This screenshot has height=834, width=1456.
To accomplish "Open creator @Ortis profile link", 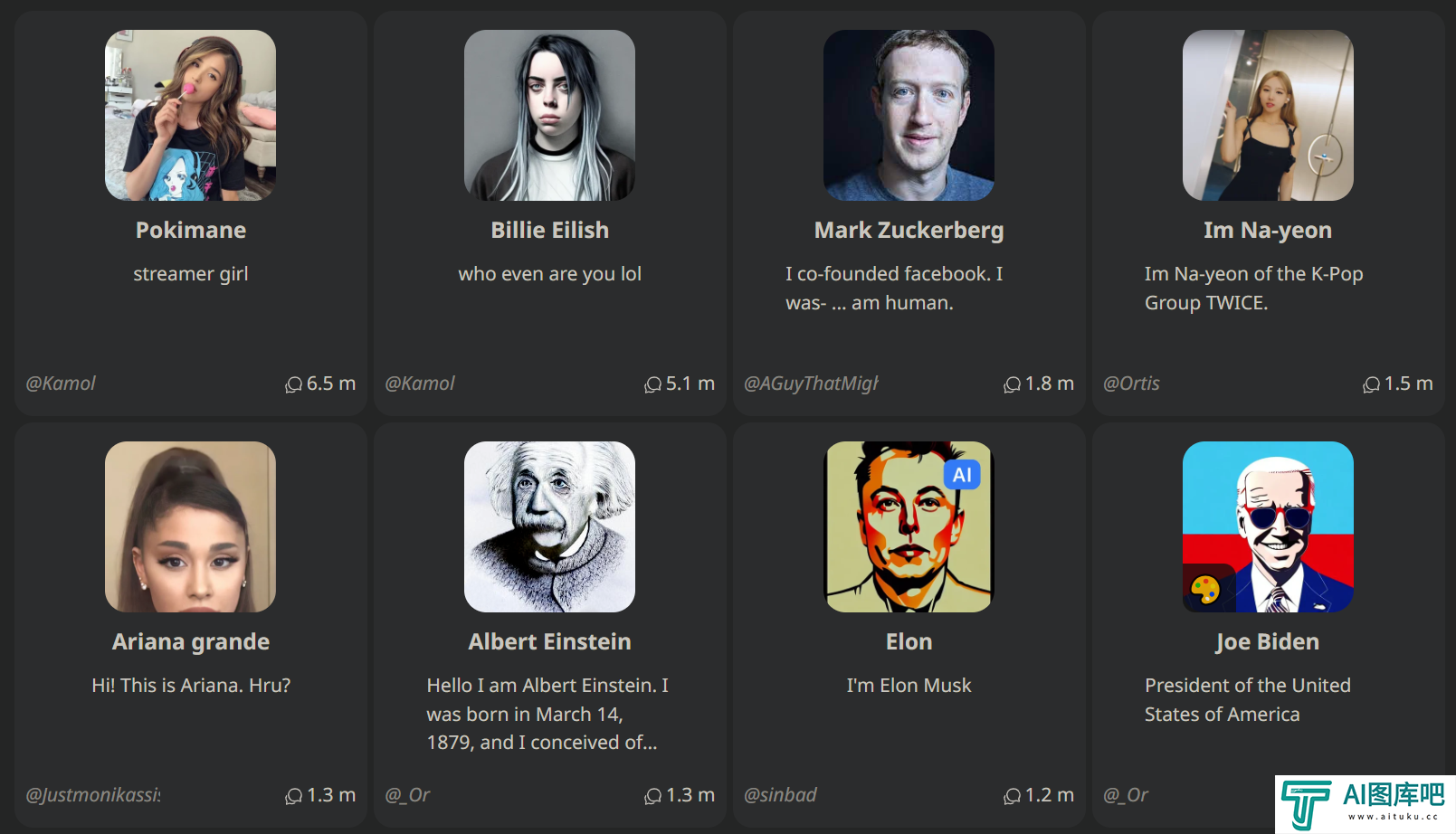I will tap(1131, 384).
